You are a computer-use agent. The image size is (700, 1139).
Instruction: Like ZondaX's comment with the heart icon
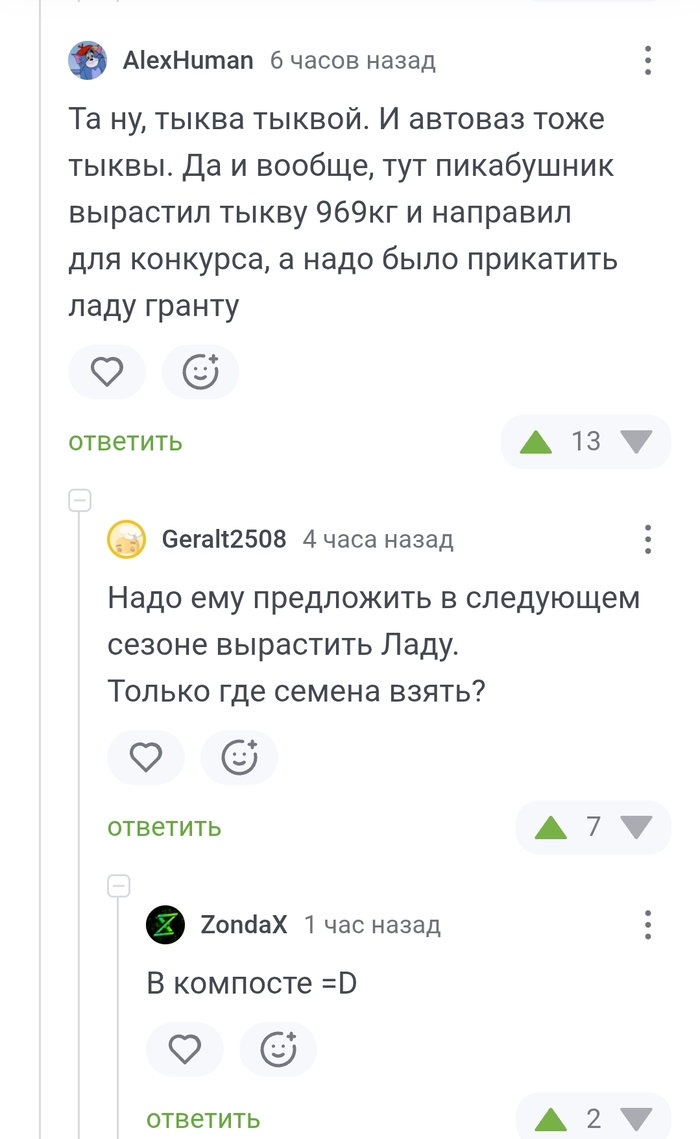(x=184, y=1049)
